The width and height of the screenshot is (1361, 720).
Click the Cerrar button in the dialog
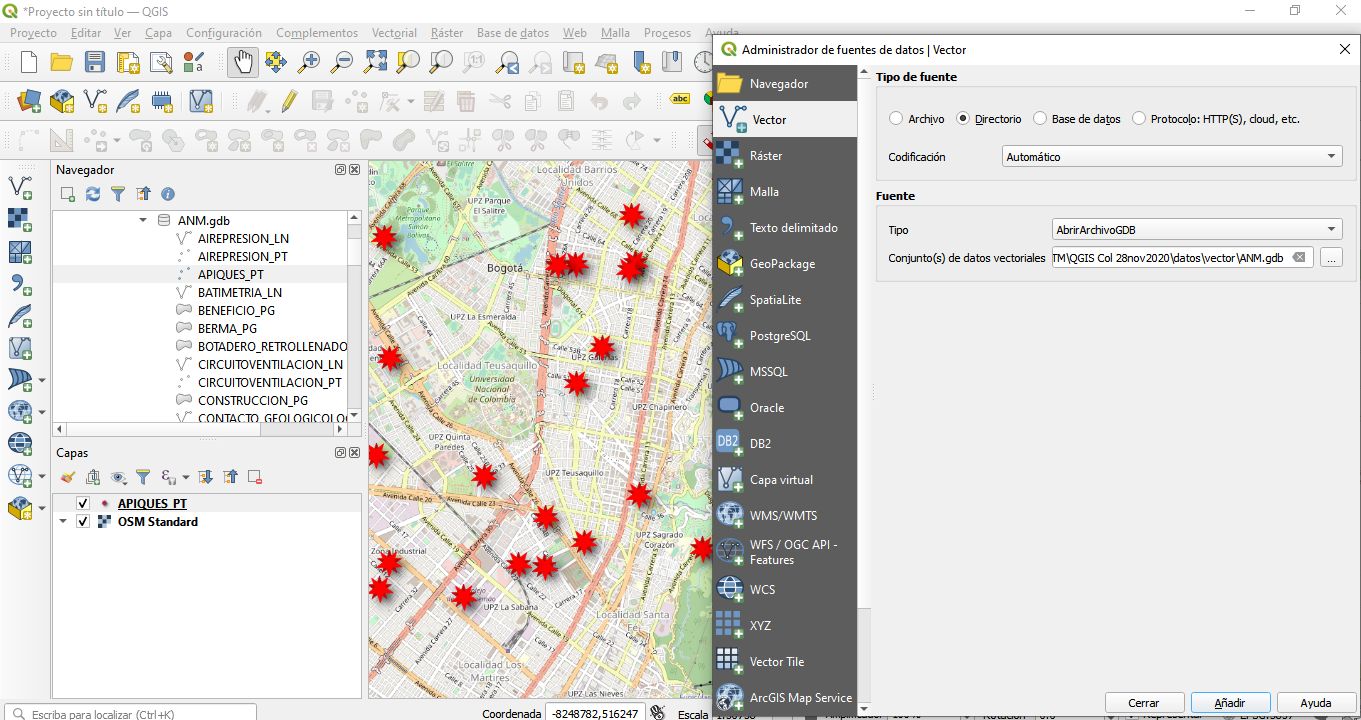coord(1143,703)
